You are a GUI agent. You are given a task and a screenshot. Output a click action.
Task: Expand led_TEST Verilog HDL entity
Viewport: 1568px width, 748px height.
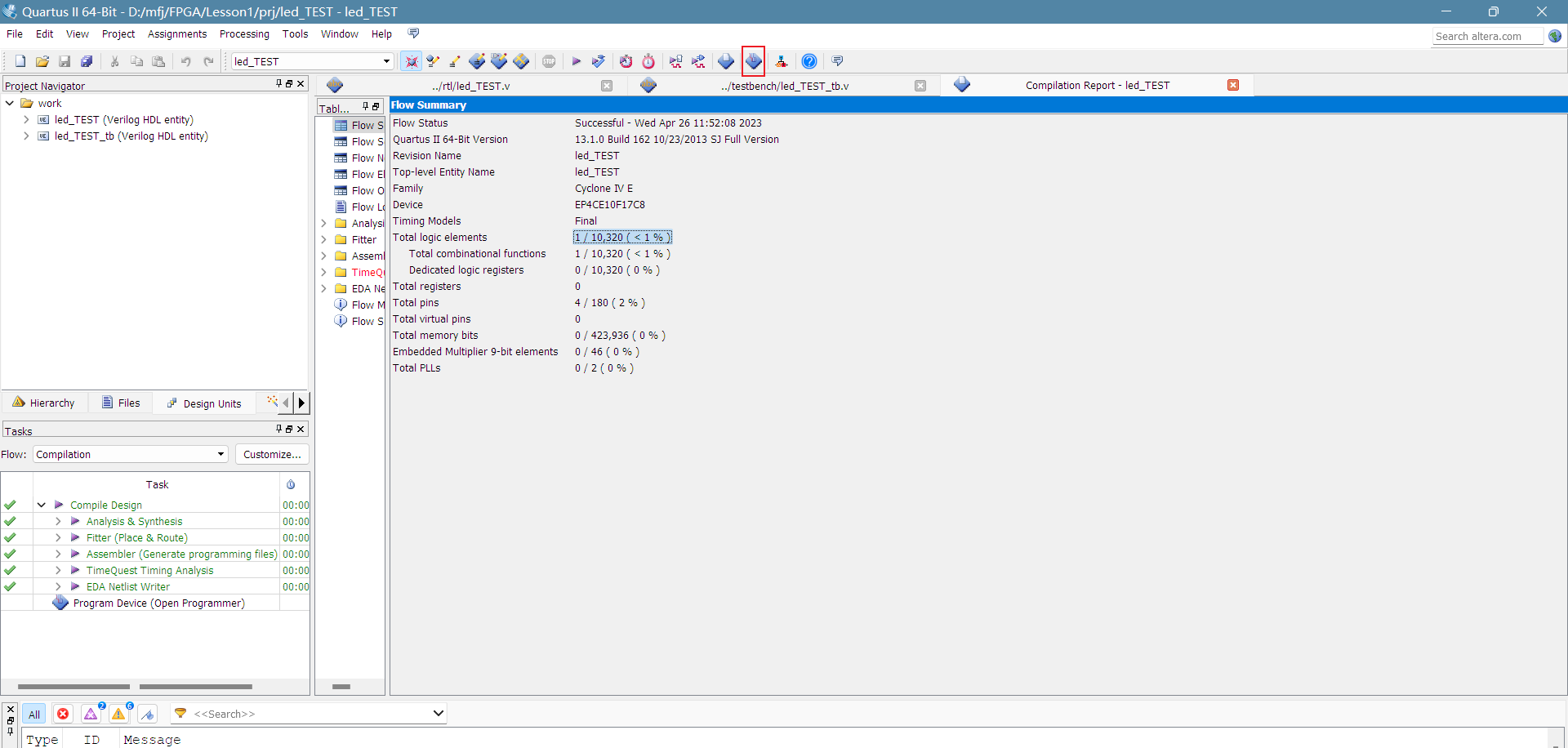point(26,119)
